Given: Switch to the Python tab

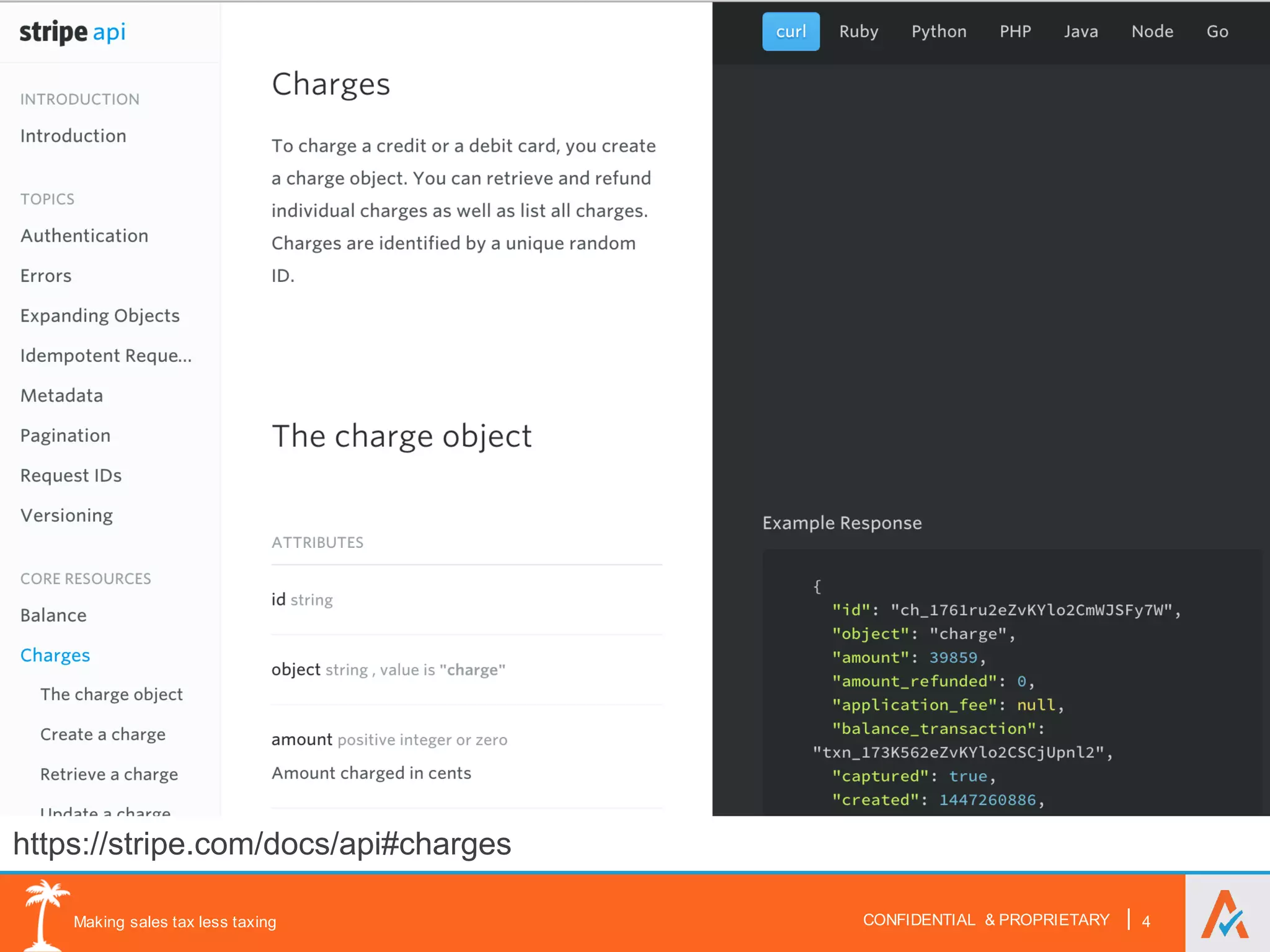Looking at the screenshot, I should click(x=939, y=32).
